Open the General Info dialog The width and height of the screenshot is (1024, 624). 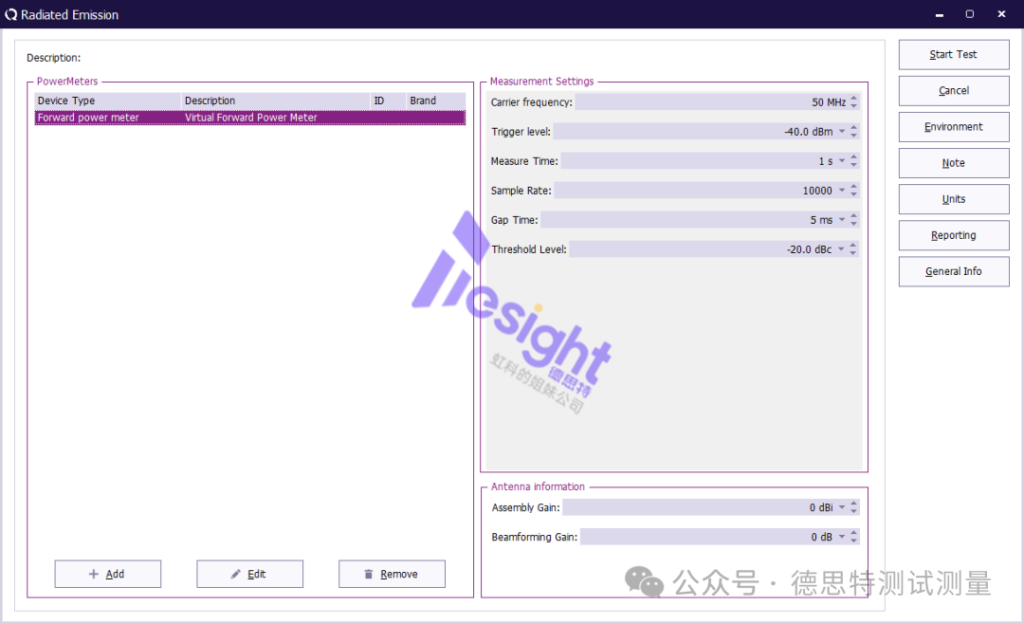pos(953,271)
